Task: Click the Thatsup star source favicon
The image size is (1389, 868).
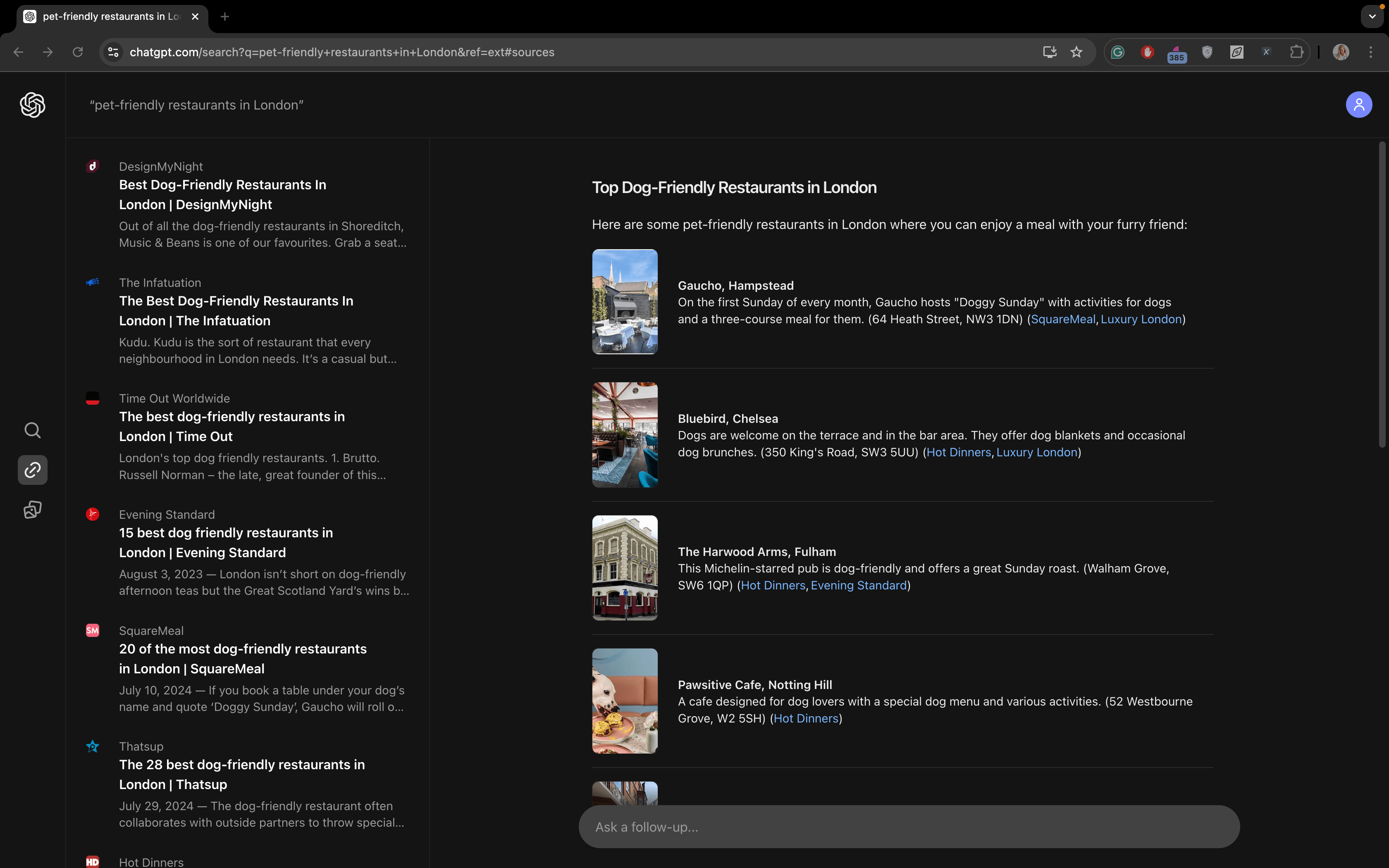Action: point(93,746)
